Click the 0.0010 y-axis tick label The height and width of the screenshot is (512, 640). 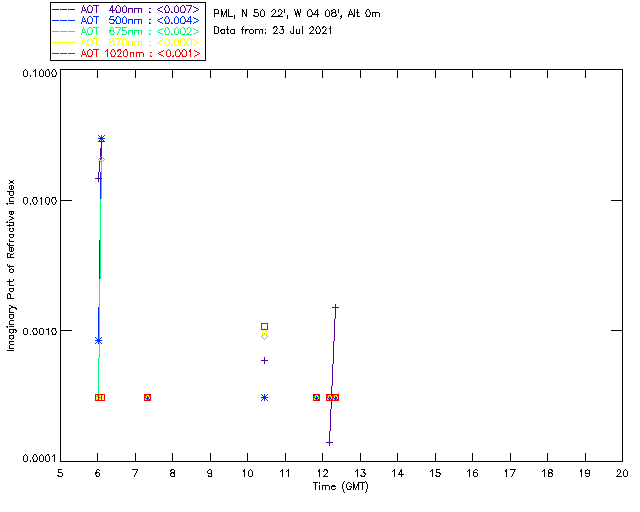pyautogui.click(x=40, y=331)
